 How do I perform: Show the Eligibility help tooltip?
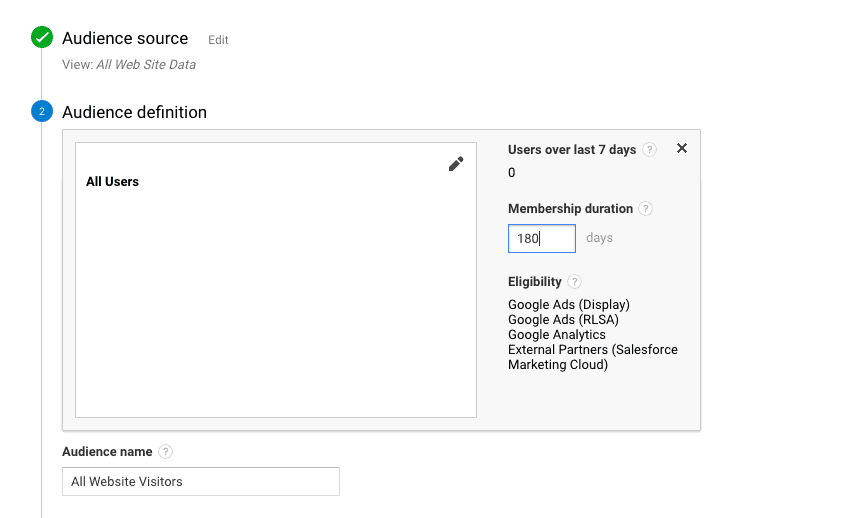pyautogui.click(x=574, y=282)
